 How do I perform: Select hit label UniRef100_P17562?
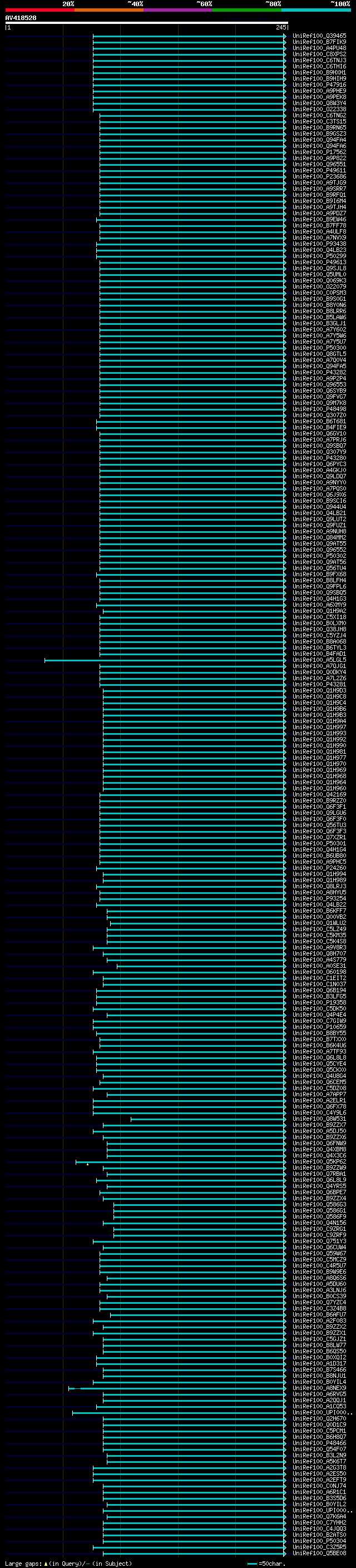pyautogui.click(x=319, y=152)
